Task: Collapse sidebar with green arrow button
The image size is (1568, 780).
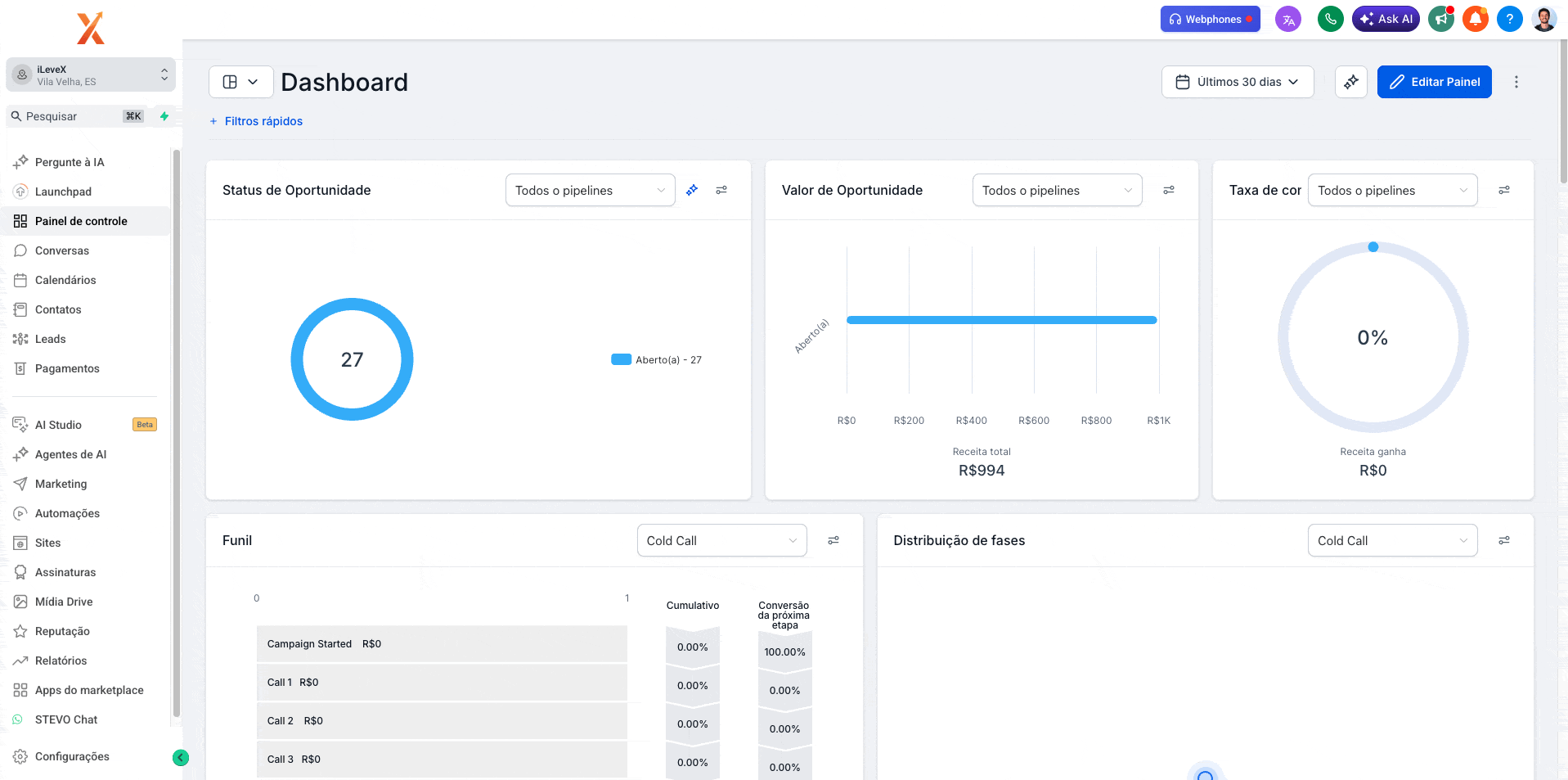Action: pos(181,758)
